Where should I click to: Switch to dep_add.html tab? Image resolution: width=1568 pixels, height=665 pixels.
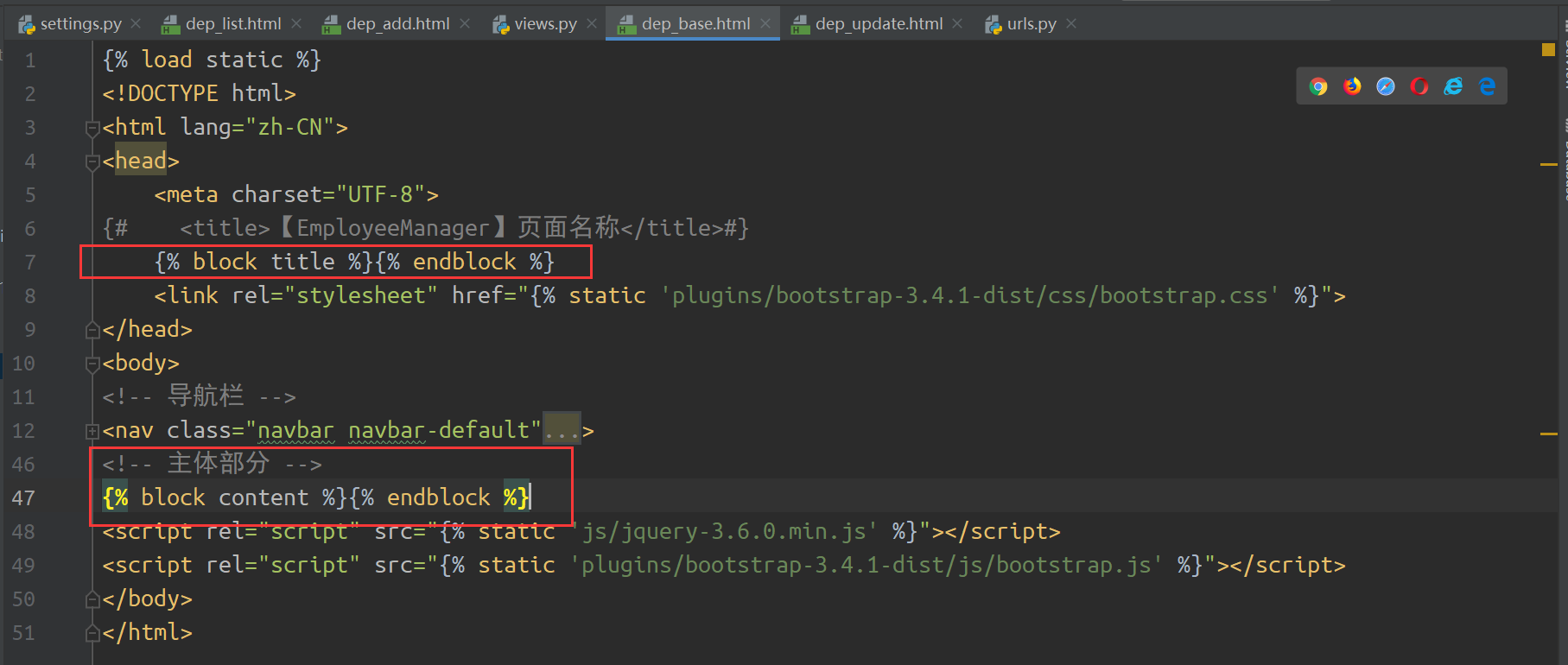point(397,24)
